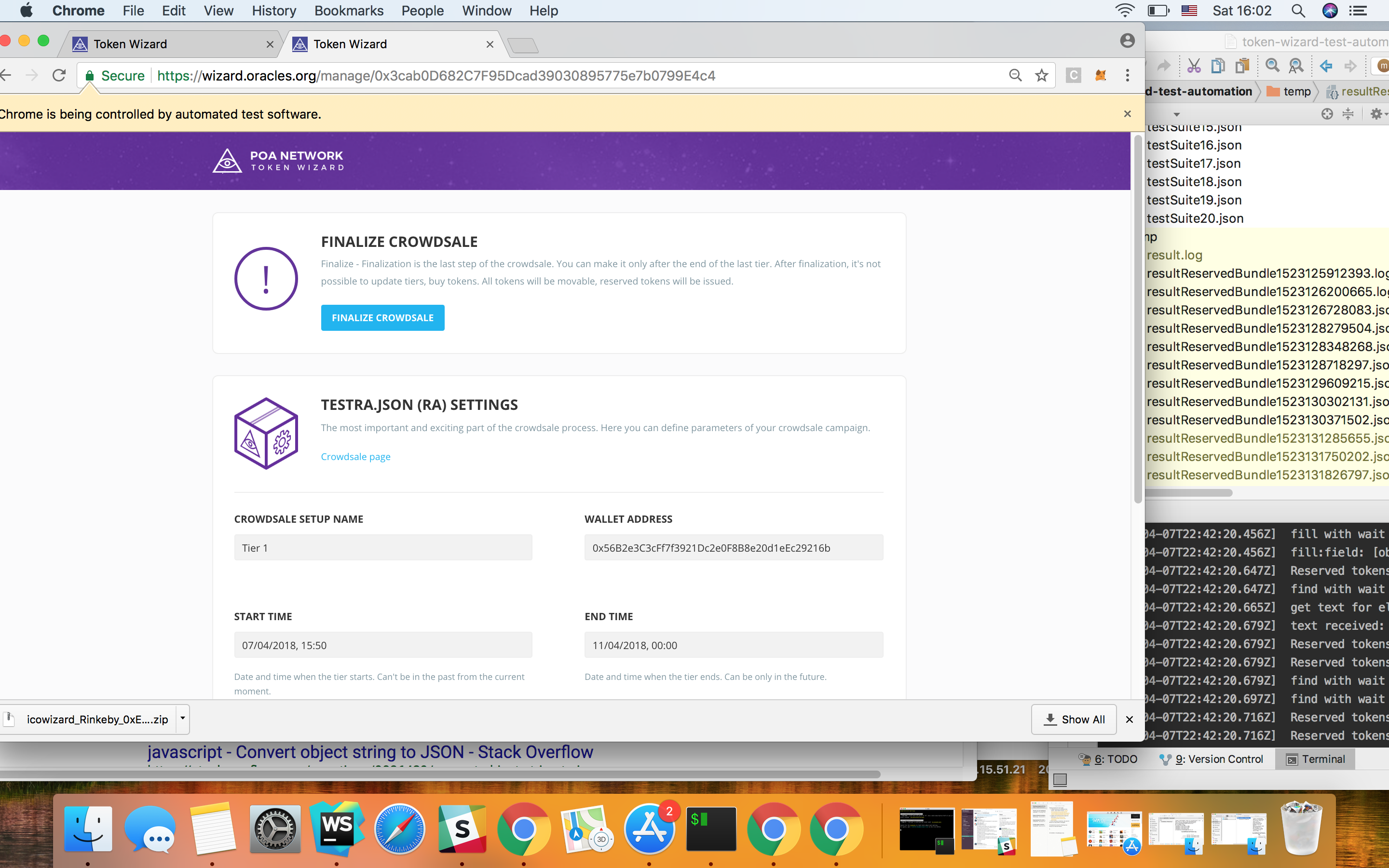Click the POA Network Token Wizard logo
The height and width of the screenshot is (868, 1389).
coord(278,161)
